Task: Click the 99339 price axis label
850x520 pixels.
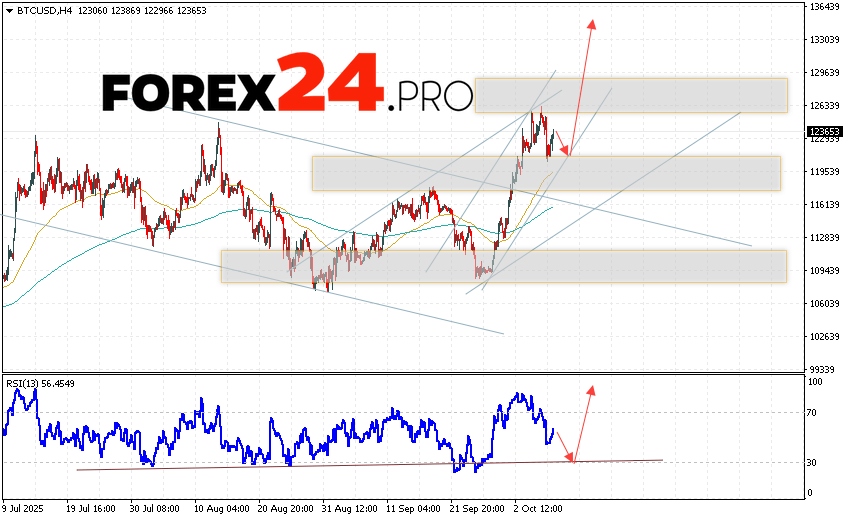Action: 823,369
